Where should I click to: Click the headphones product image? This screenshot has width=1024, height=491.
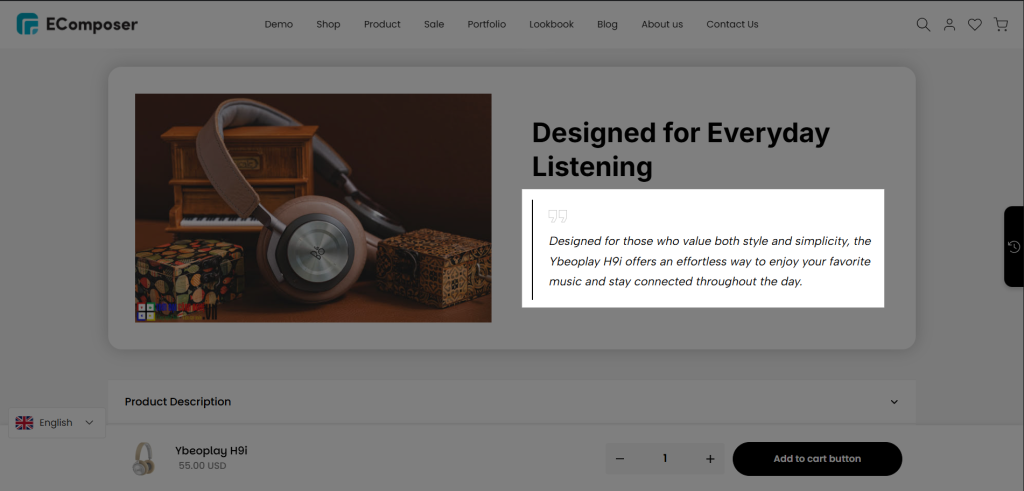point(313,208)
